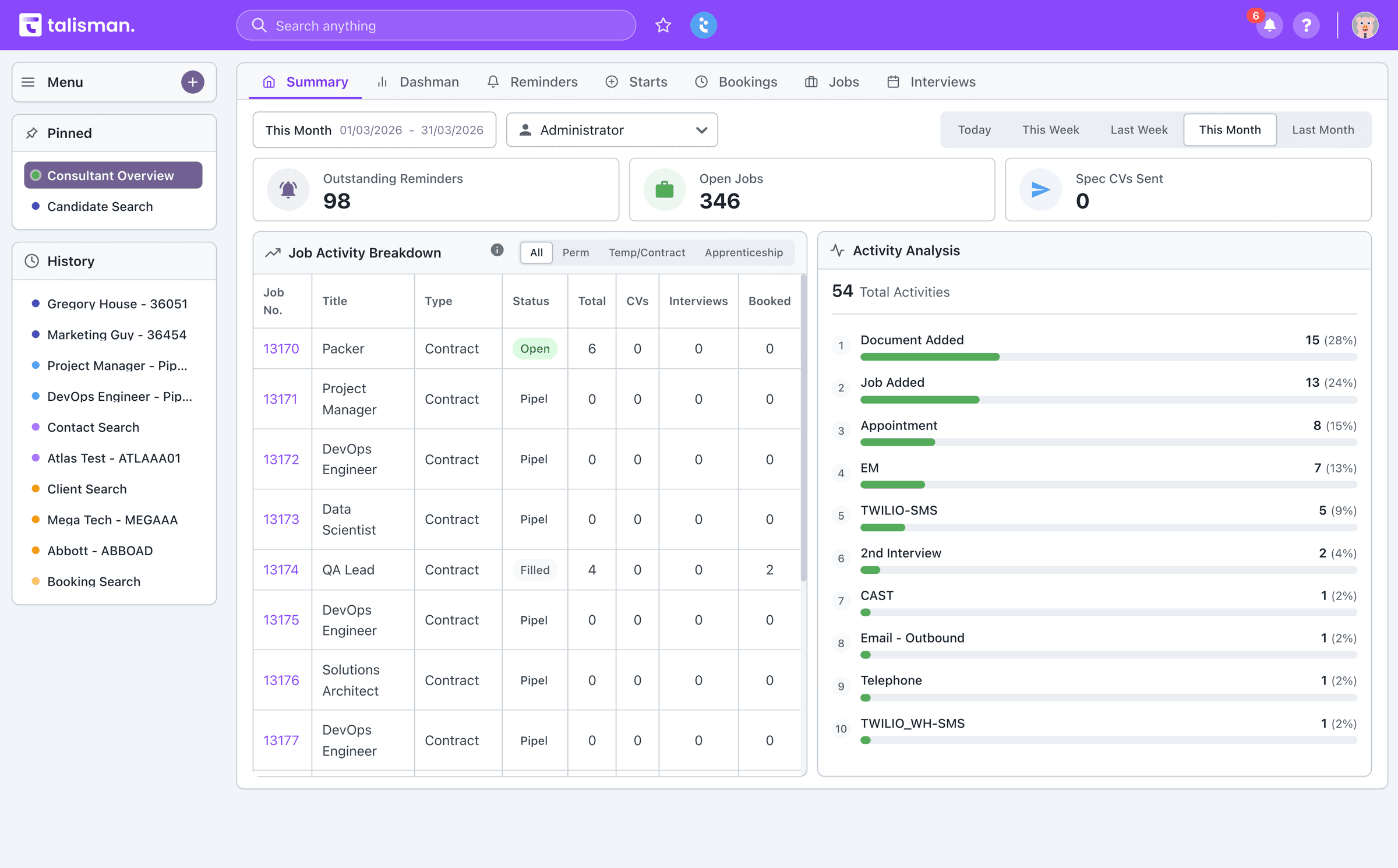Viewport: 1398px width, 868px height.
Task: Select Last Month date range
Action: (1323, 130)
